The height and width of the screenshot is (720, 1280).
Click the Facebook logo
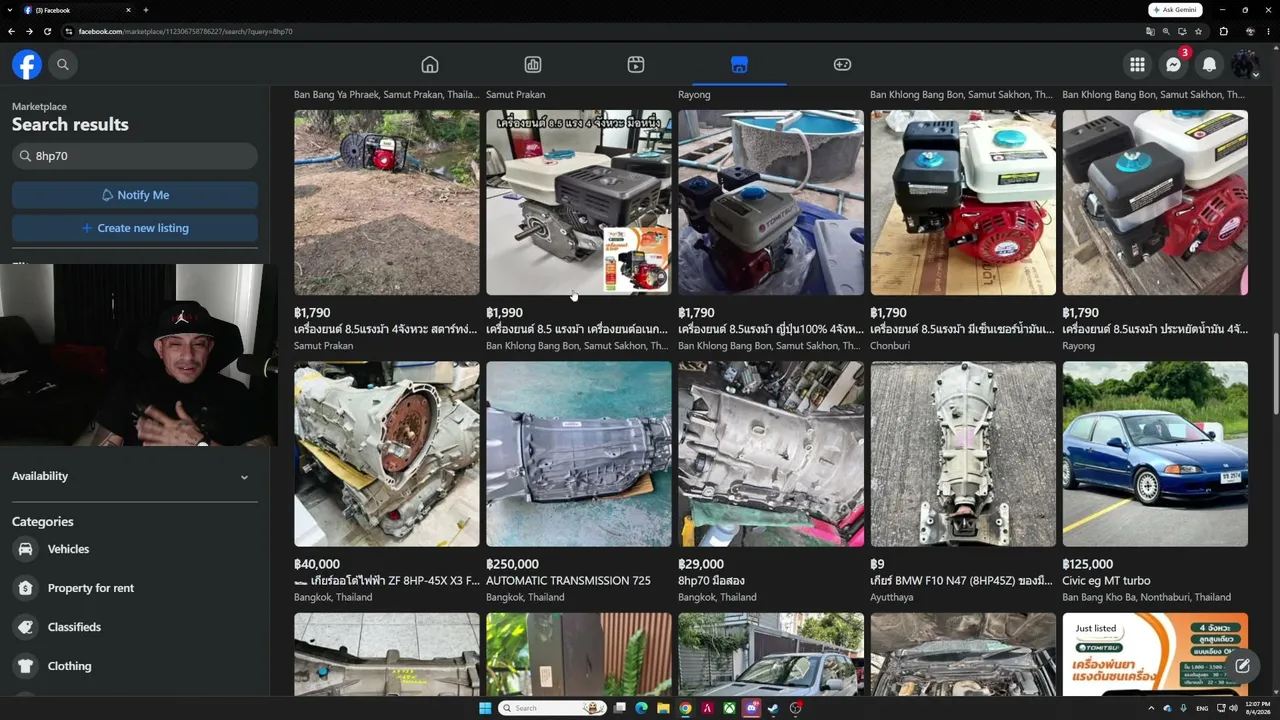pos(27,65)
